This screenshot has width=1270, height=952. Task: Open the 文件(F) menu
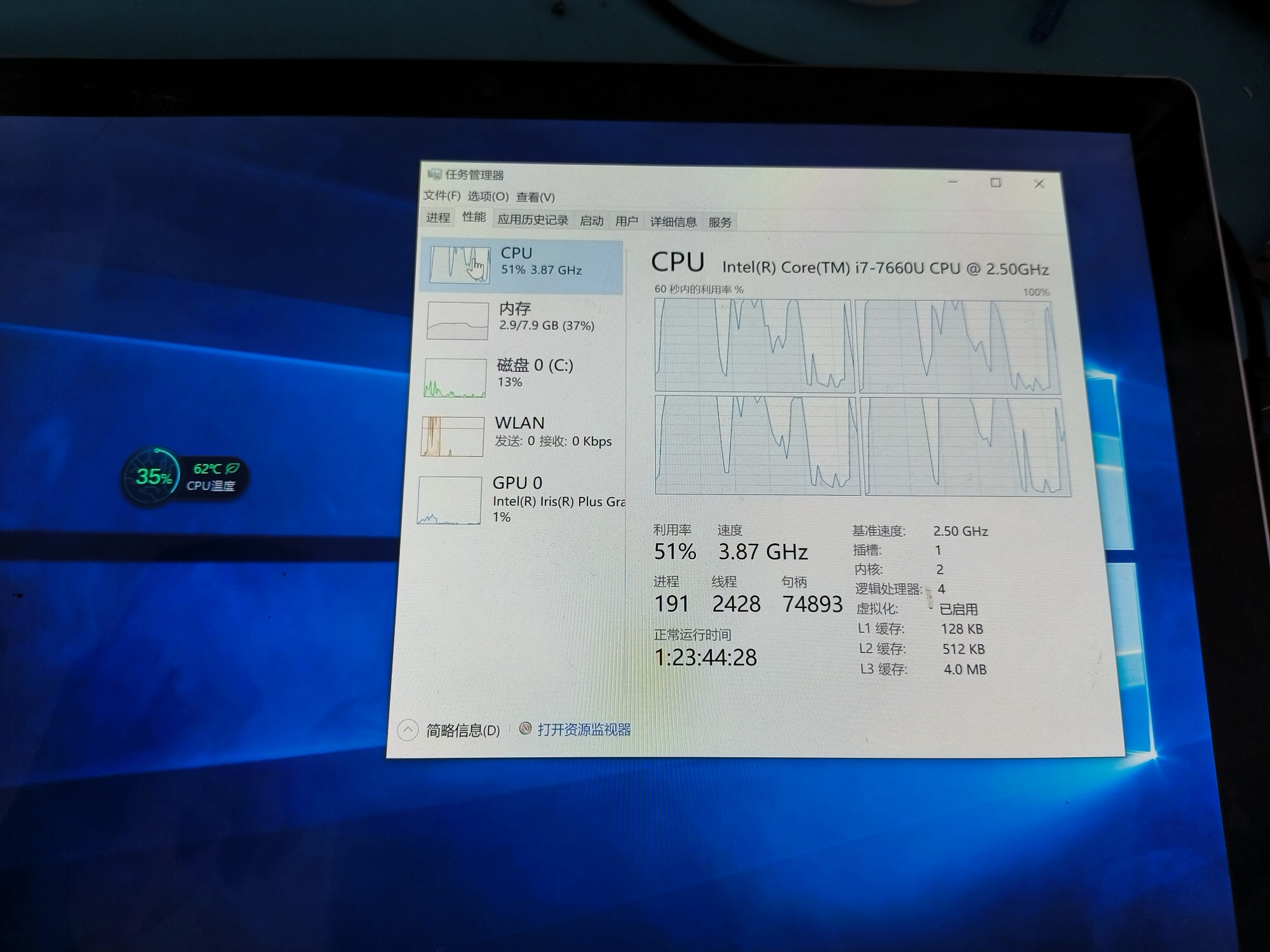point(442,195)
